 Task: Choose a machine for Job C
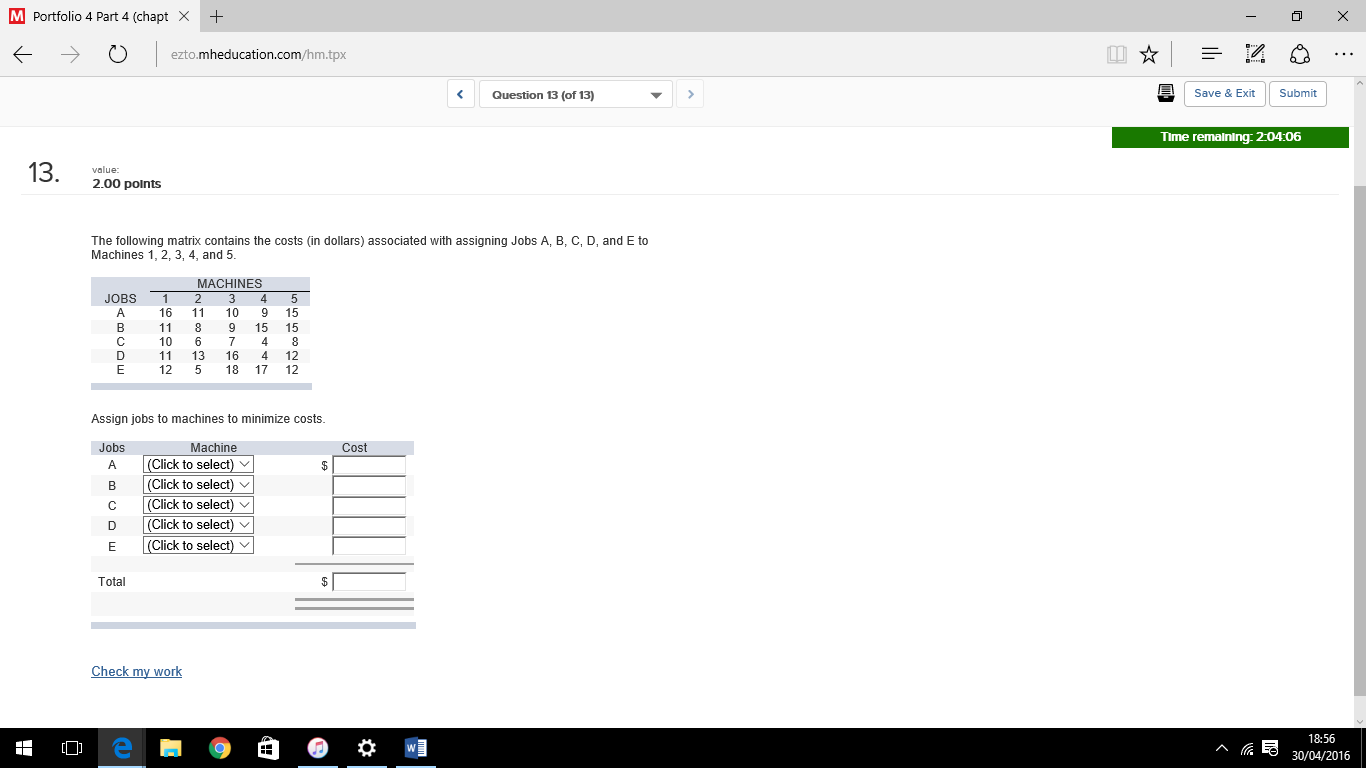pyautogui.click(x=198, y=505)
